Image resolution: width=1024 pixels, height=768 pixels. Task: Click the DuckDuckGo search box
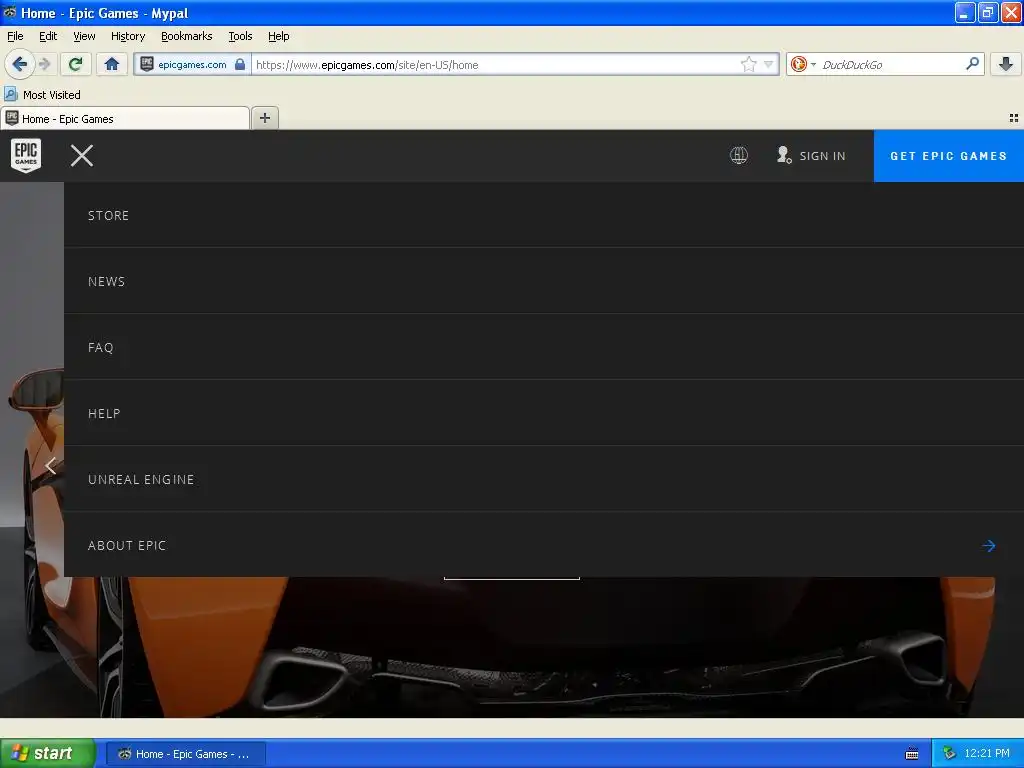(x=891, y=65)
